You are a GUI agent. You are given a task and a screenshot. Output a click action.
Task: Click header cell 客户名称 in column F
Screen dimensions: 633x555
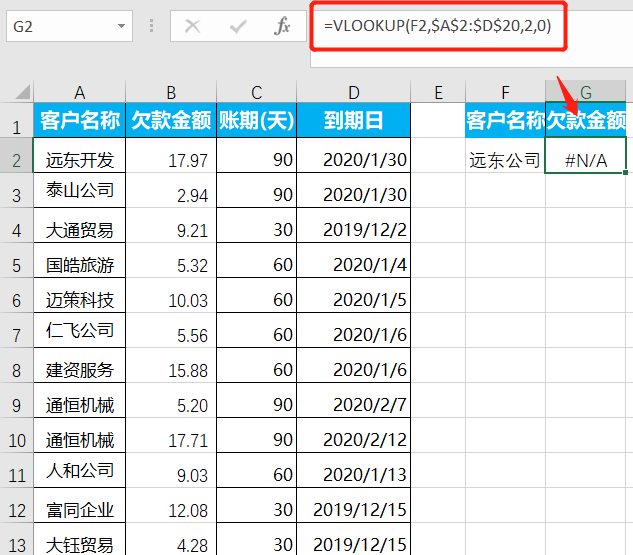[505, 120]
